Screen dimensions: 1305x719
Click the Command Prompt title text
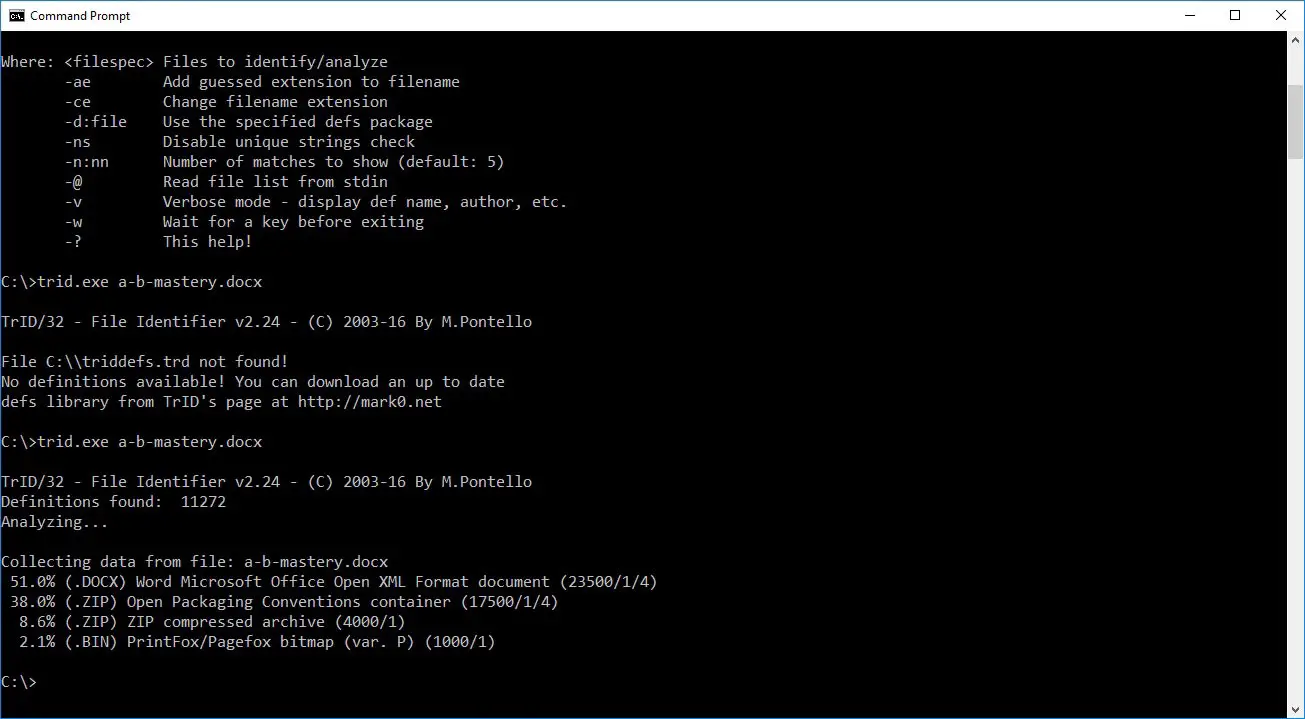pos(80,15)
